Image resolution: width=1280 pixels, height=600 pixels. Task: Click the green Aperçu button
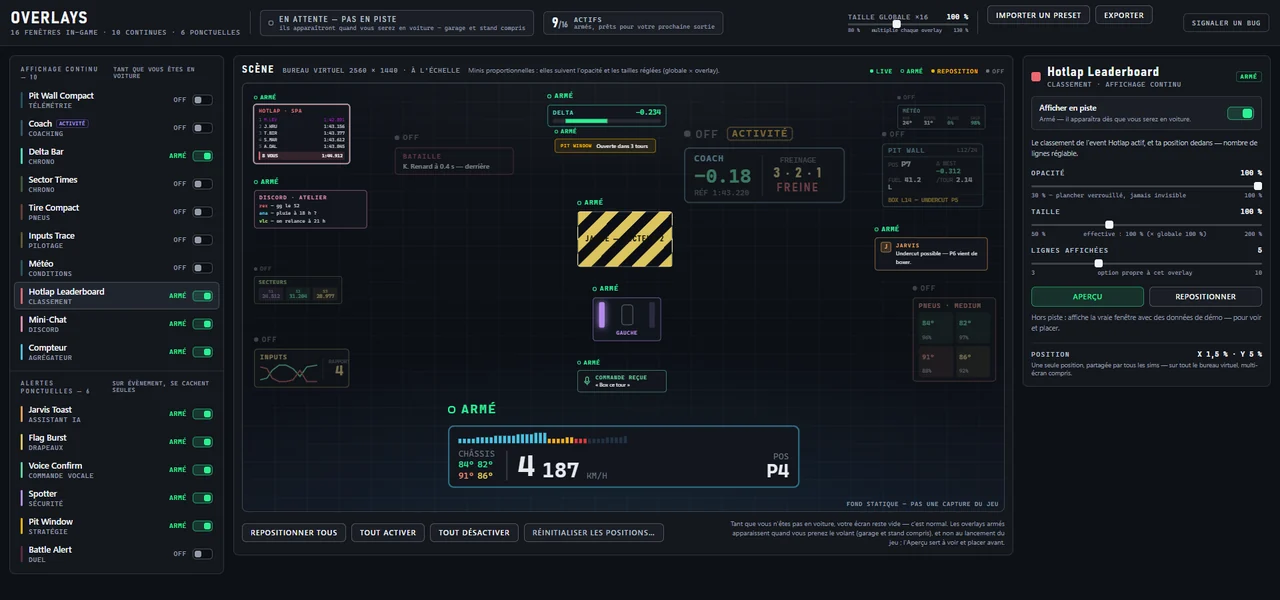[1087, 297]
